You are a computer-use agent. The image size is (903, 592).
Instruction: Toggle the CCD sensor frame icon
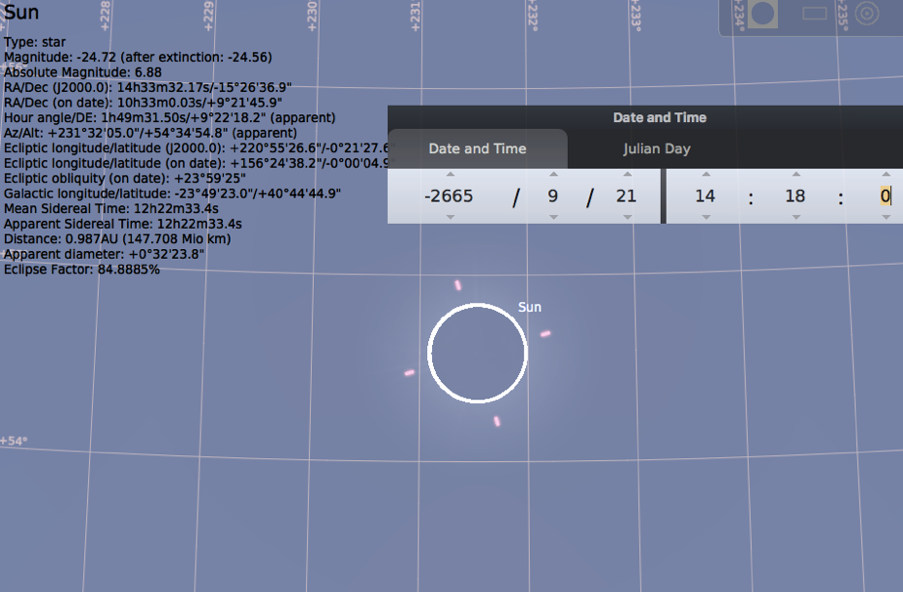click(x=815, y=14)
